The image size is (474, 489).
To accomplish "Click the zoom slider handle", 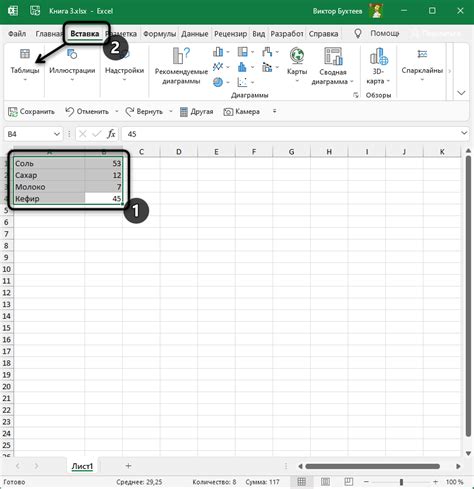I will click(x=401, y=482).
